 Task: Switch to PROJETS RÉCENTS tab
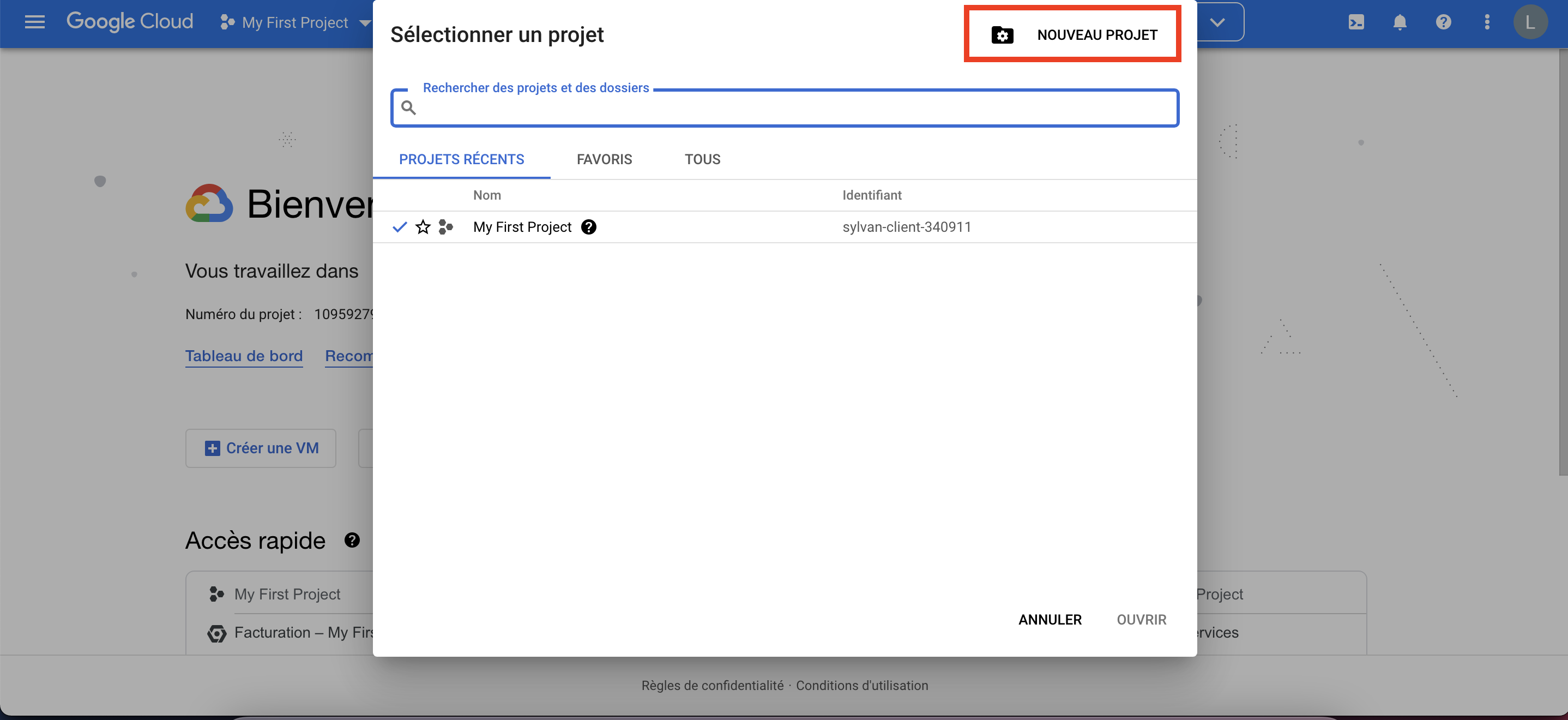461,160
